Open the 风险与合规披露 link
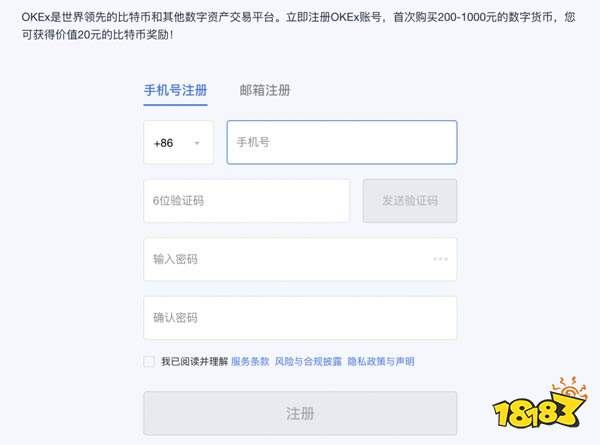Image resolution: width=600 pixels, height=445 pixels. coord(308,361)
